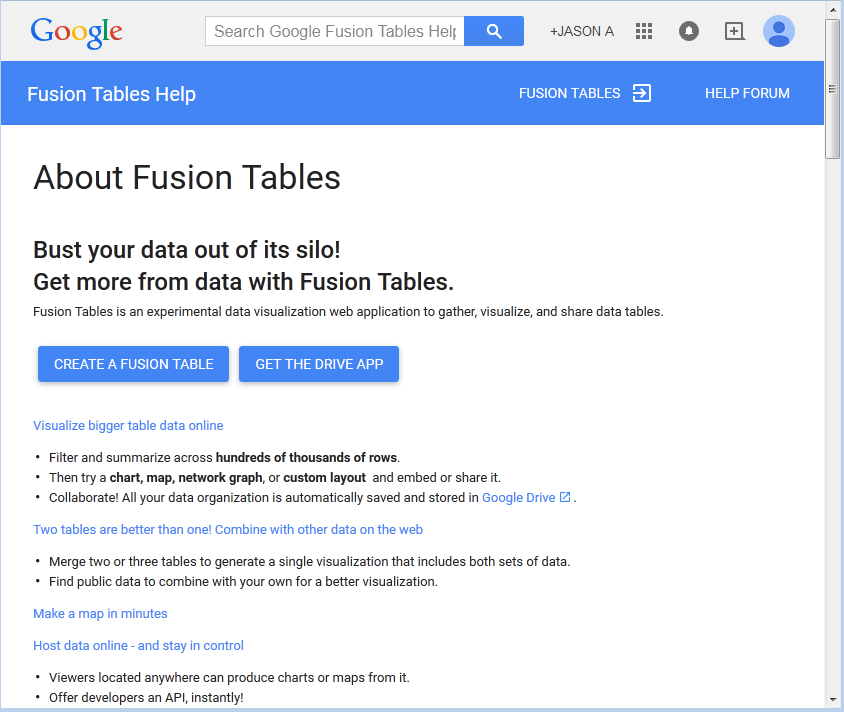This screenshot has width=844, height=712.
Task: Click the external-link icon beside Google Drive
Action: tap(565, 497)
